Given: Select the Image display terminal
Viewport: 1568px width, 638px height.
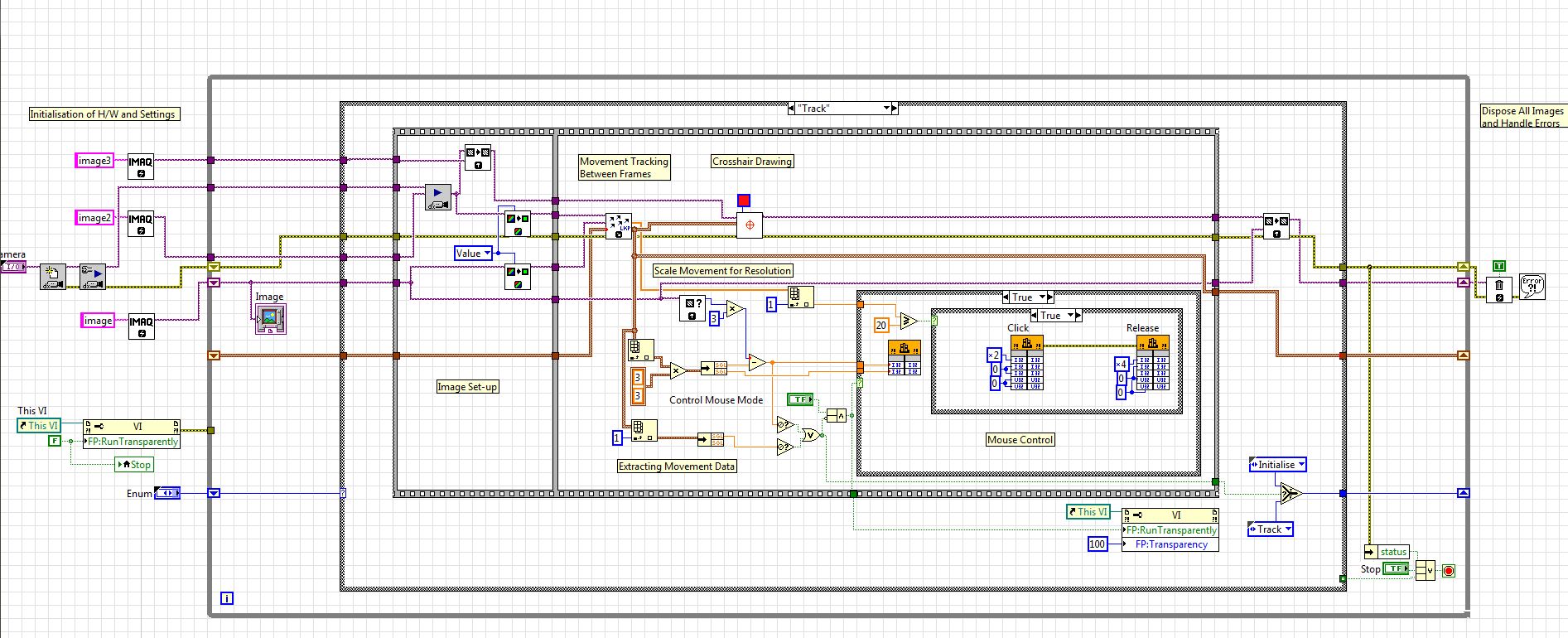Looking at the screenshot, I should click(x=270, y=319).
